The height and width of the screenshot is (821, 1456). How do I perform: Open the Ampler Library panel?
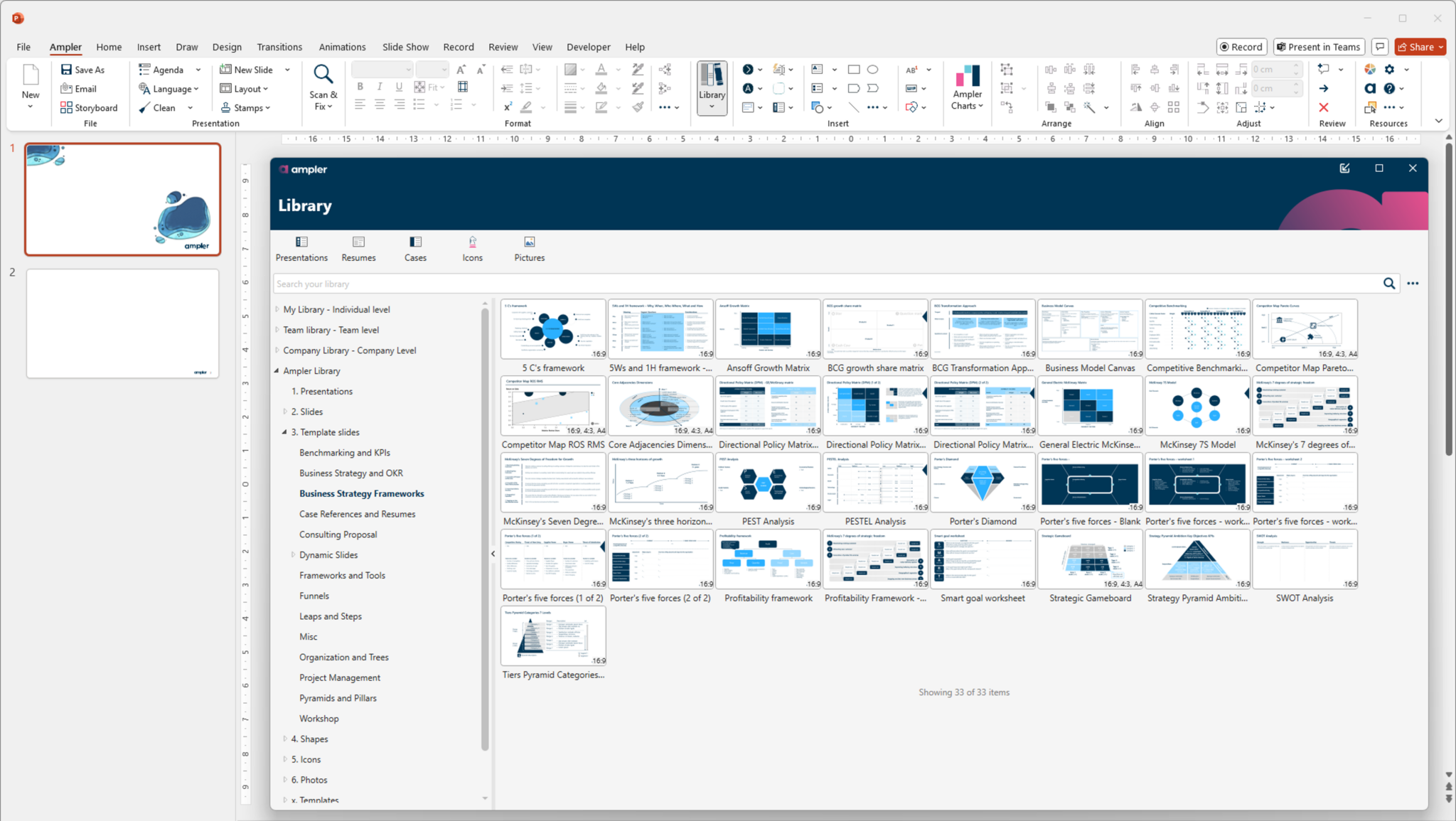point(711,87)
